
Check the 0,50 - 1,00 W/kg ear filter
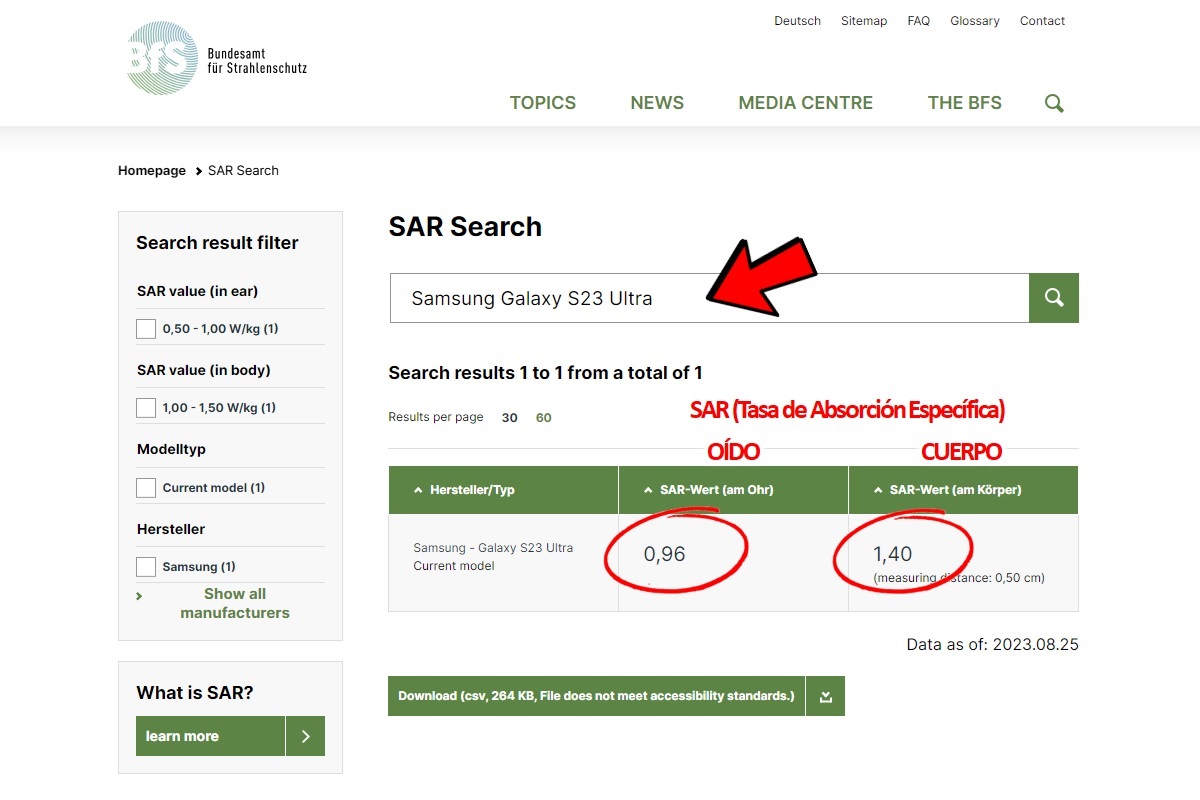click(146, 329)
